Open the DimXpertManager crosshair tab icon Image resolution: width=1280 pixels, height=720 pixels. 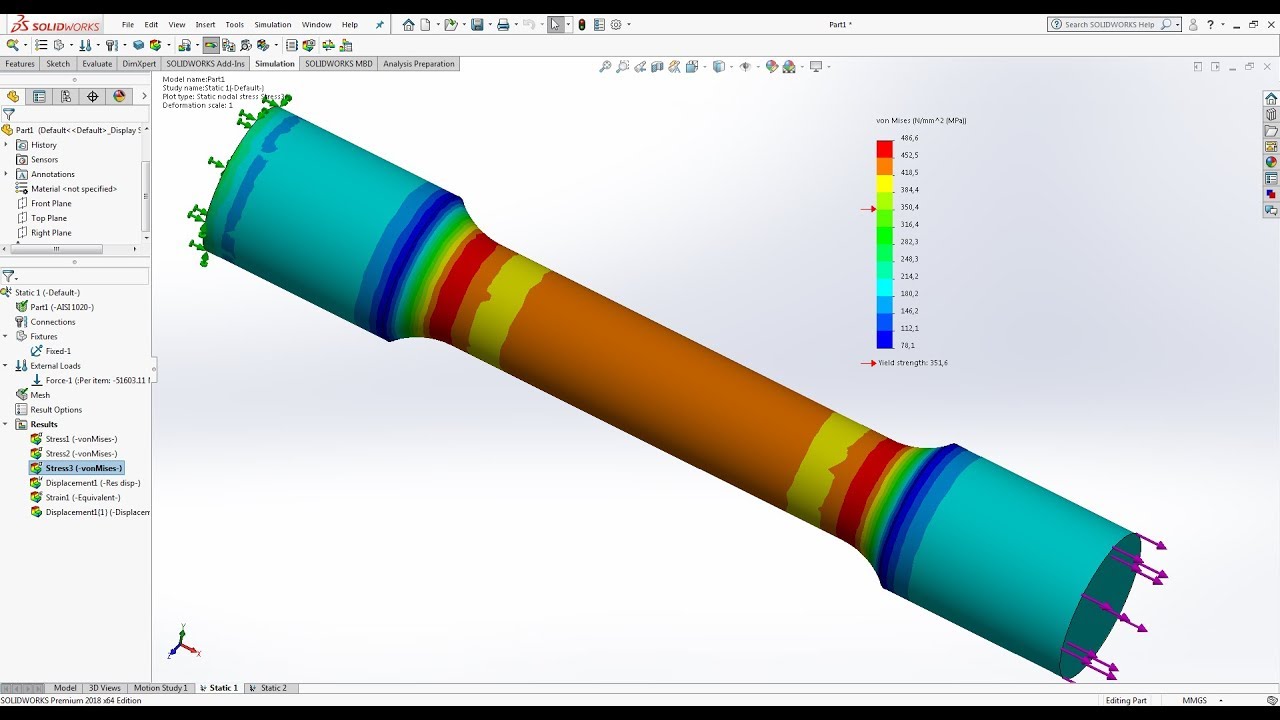(x=93, y=96)
